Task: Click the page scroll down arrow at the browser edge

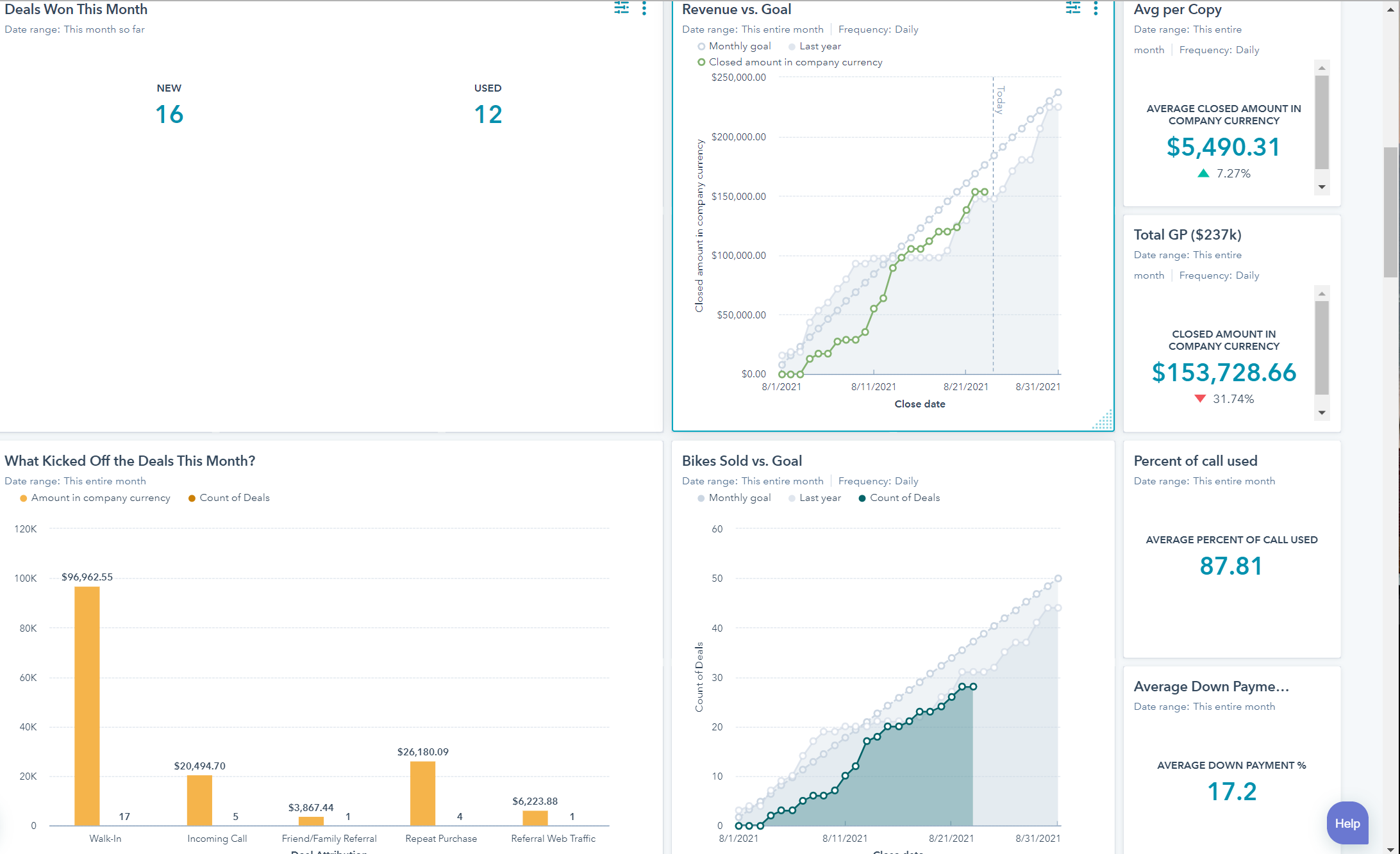Action: coord(1390,848)
